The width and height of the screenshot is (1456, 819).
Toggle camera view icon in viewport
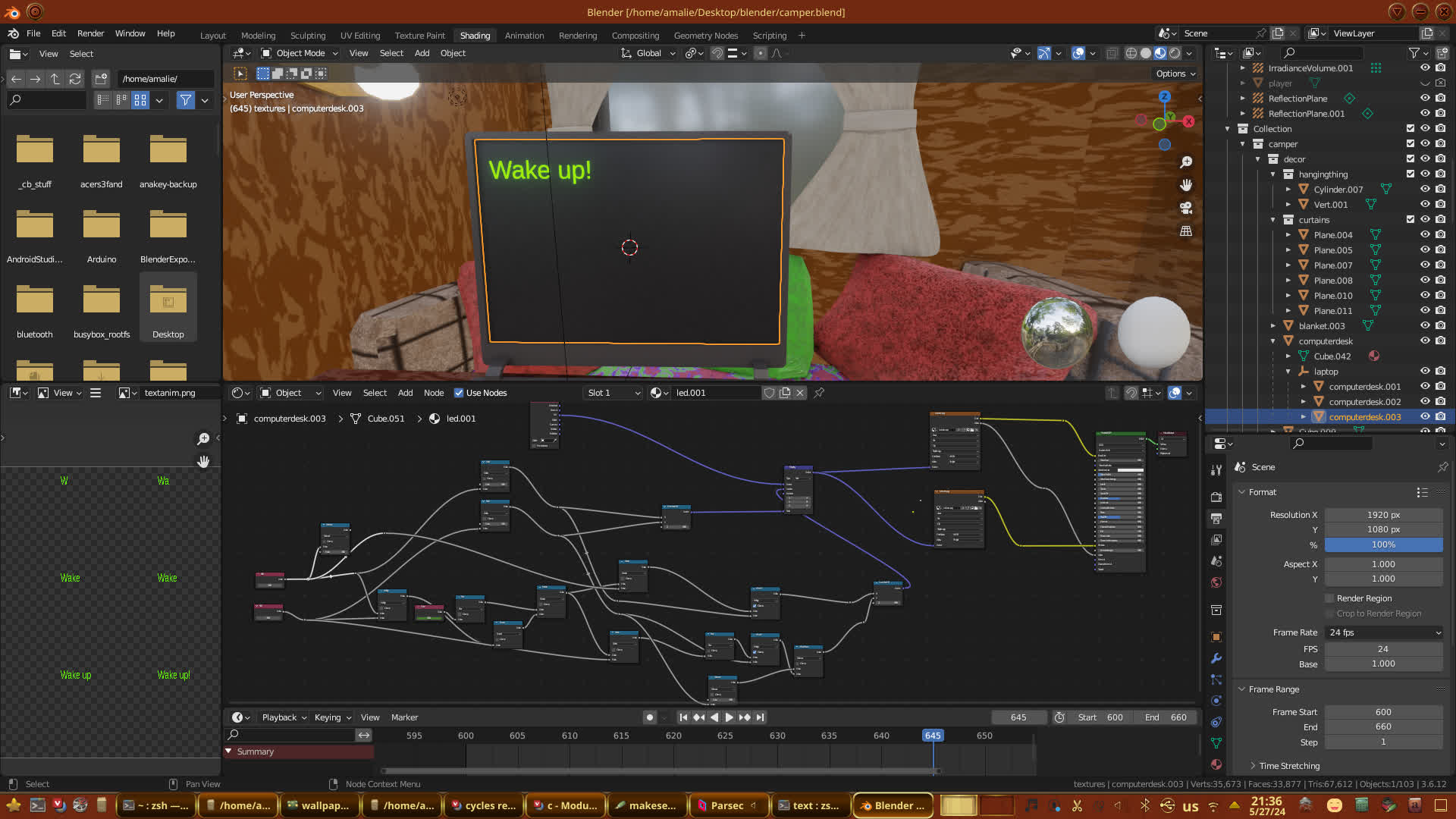[1186, 208]
